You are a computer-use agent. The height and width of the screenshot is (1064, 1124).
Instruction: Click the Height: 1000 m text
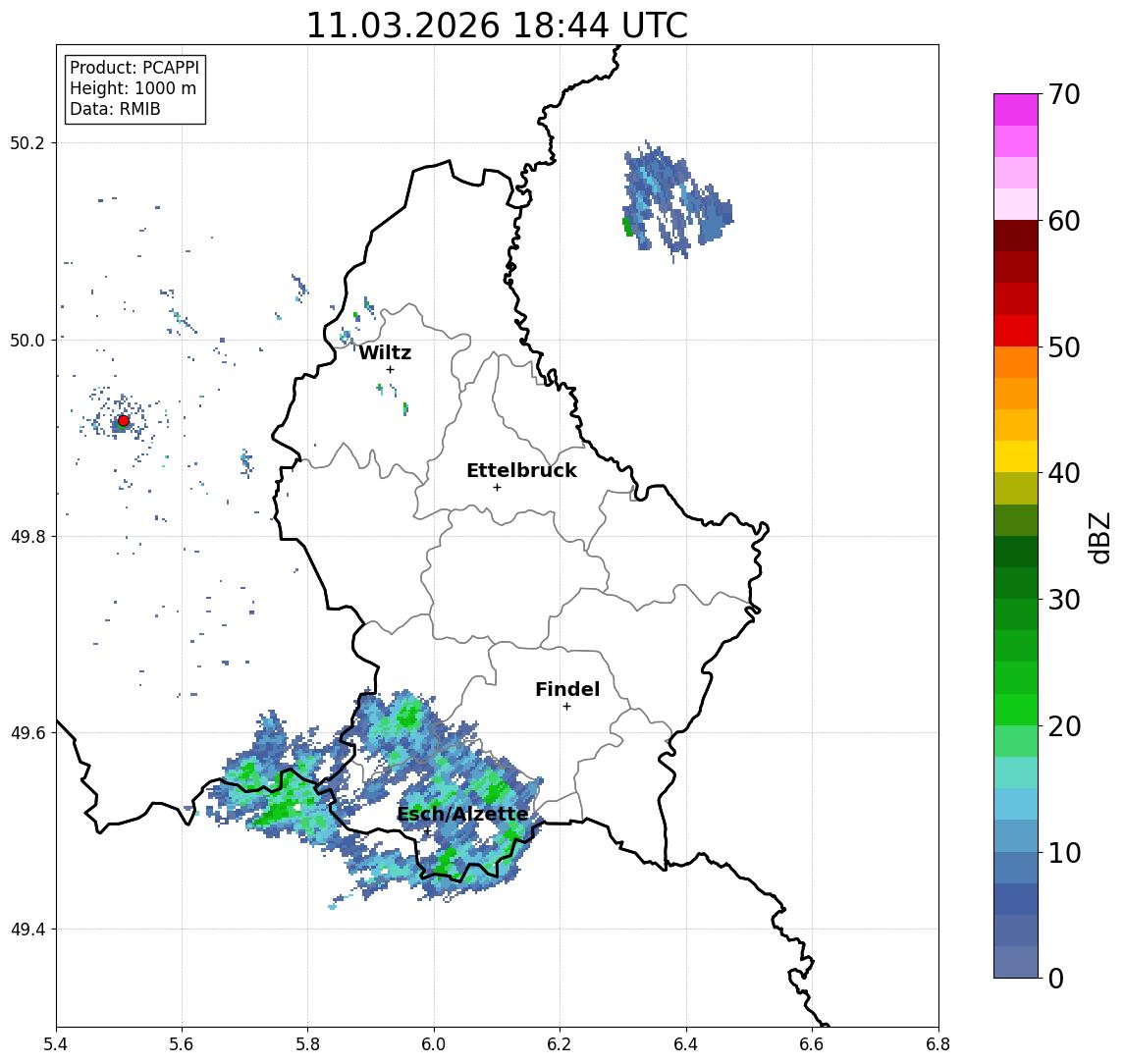click(133, 88)
